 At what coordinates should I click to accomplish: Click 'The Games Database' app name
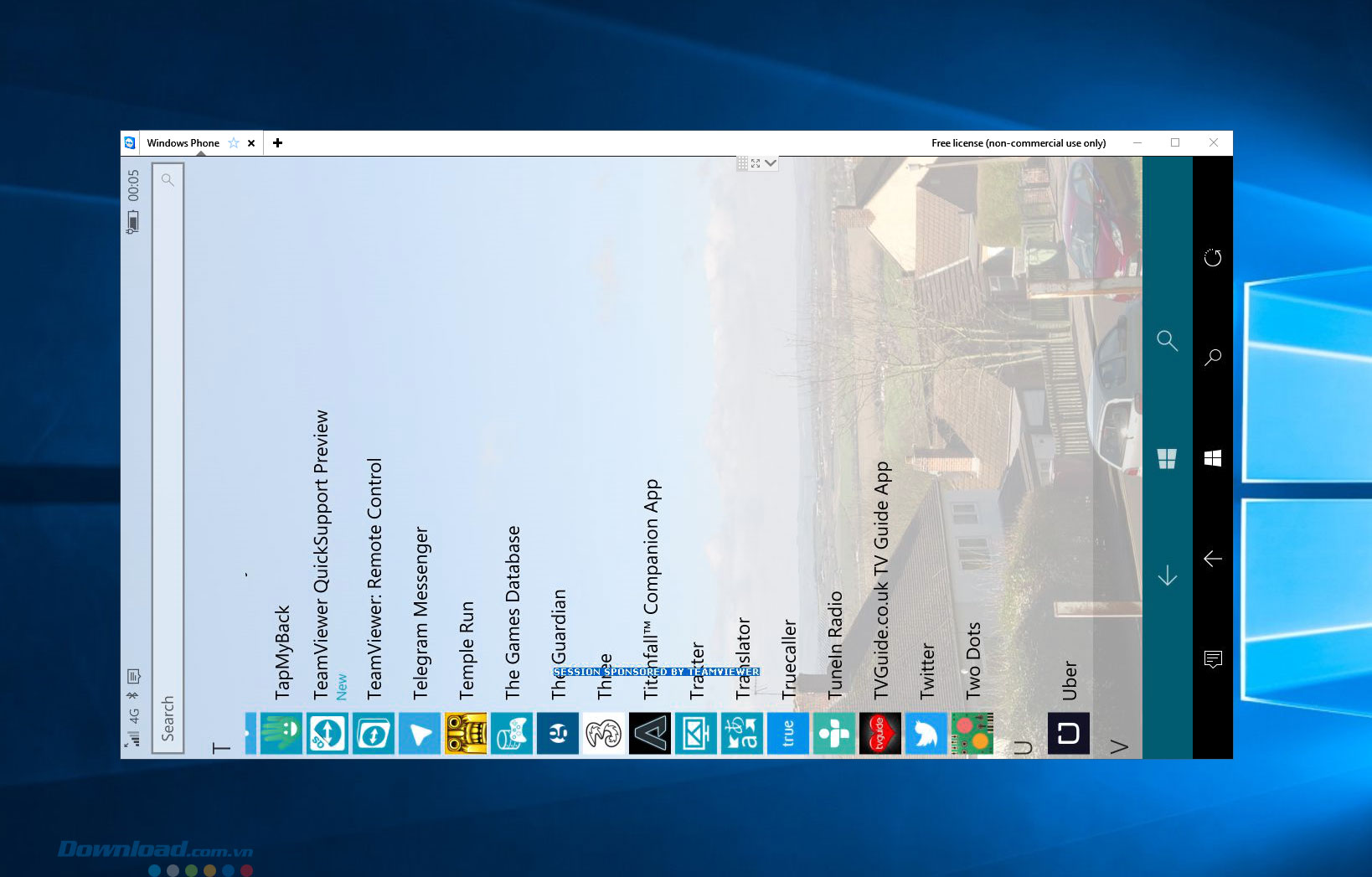[x=513, y=612]
